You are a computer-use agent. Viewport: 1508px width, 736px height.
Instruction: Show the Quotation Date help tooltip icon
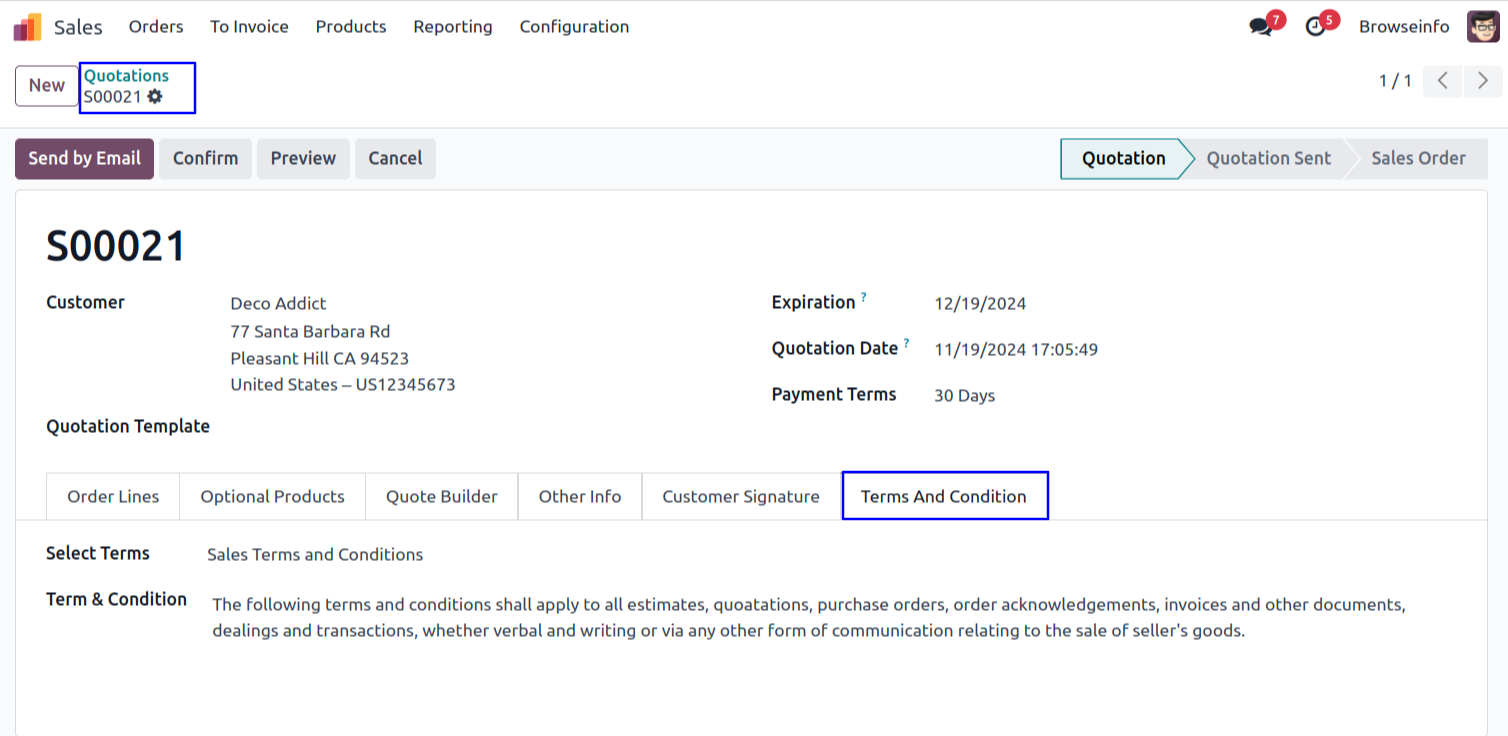(x=907, y=344)
